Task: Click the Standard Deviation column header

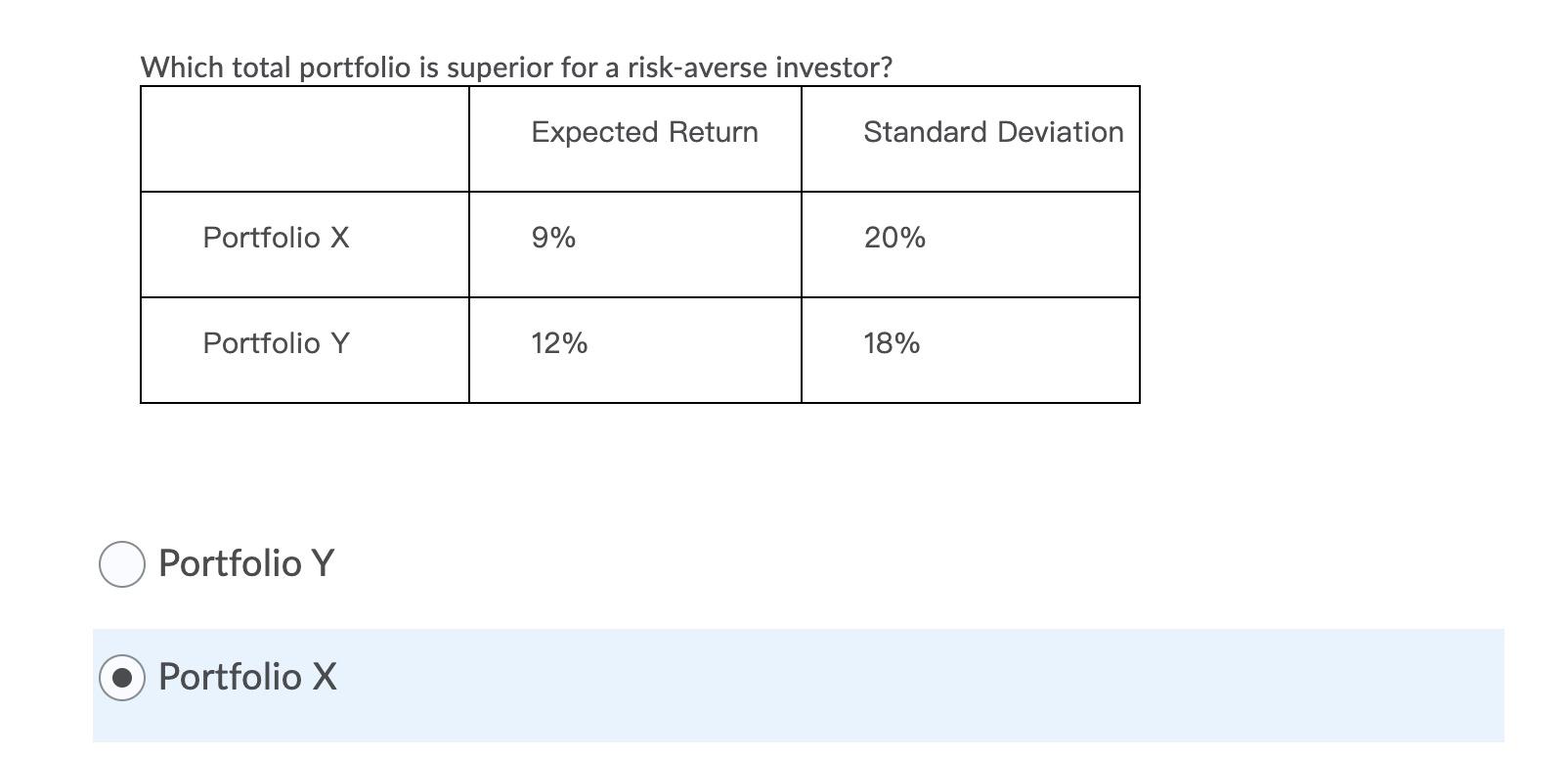Action: [x=993, y=132]
